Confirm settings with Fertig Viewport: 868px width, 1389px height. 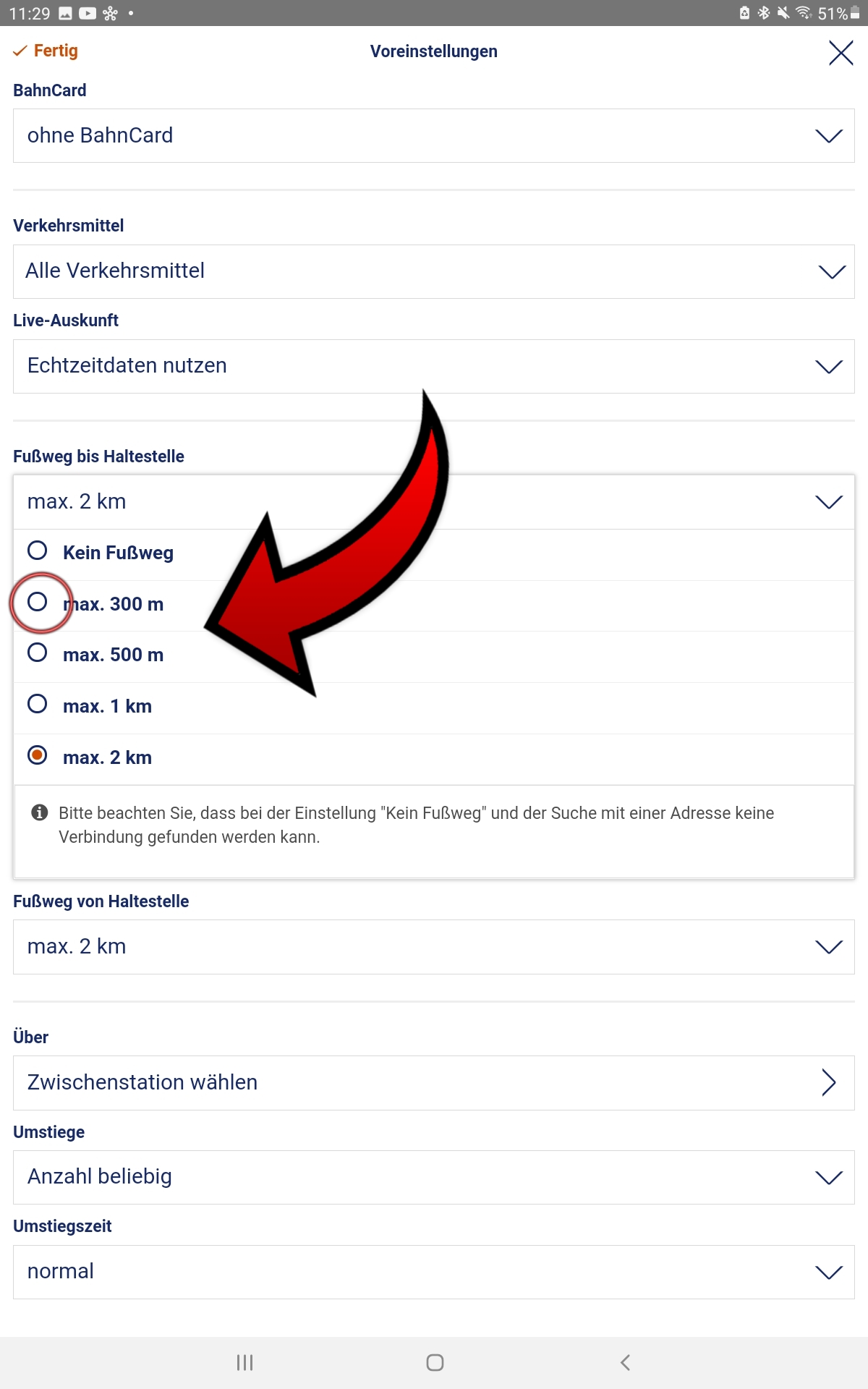[x=46, y=51]
